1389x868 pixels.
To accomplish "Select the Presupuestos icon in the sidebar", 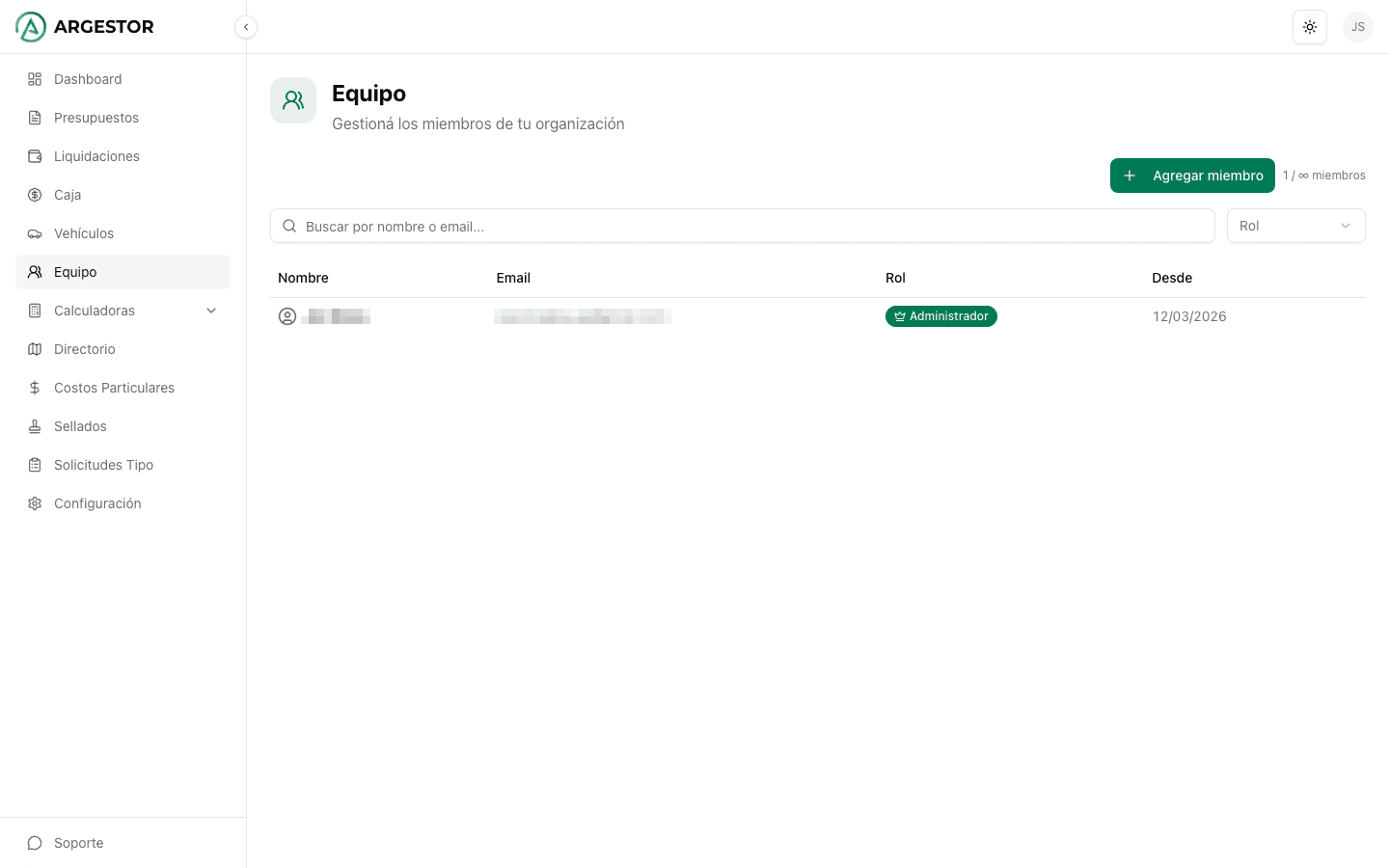I will [x=35, y=118].
